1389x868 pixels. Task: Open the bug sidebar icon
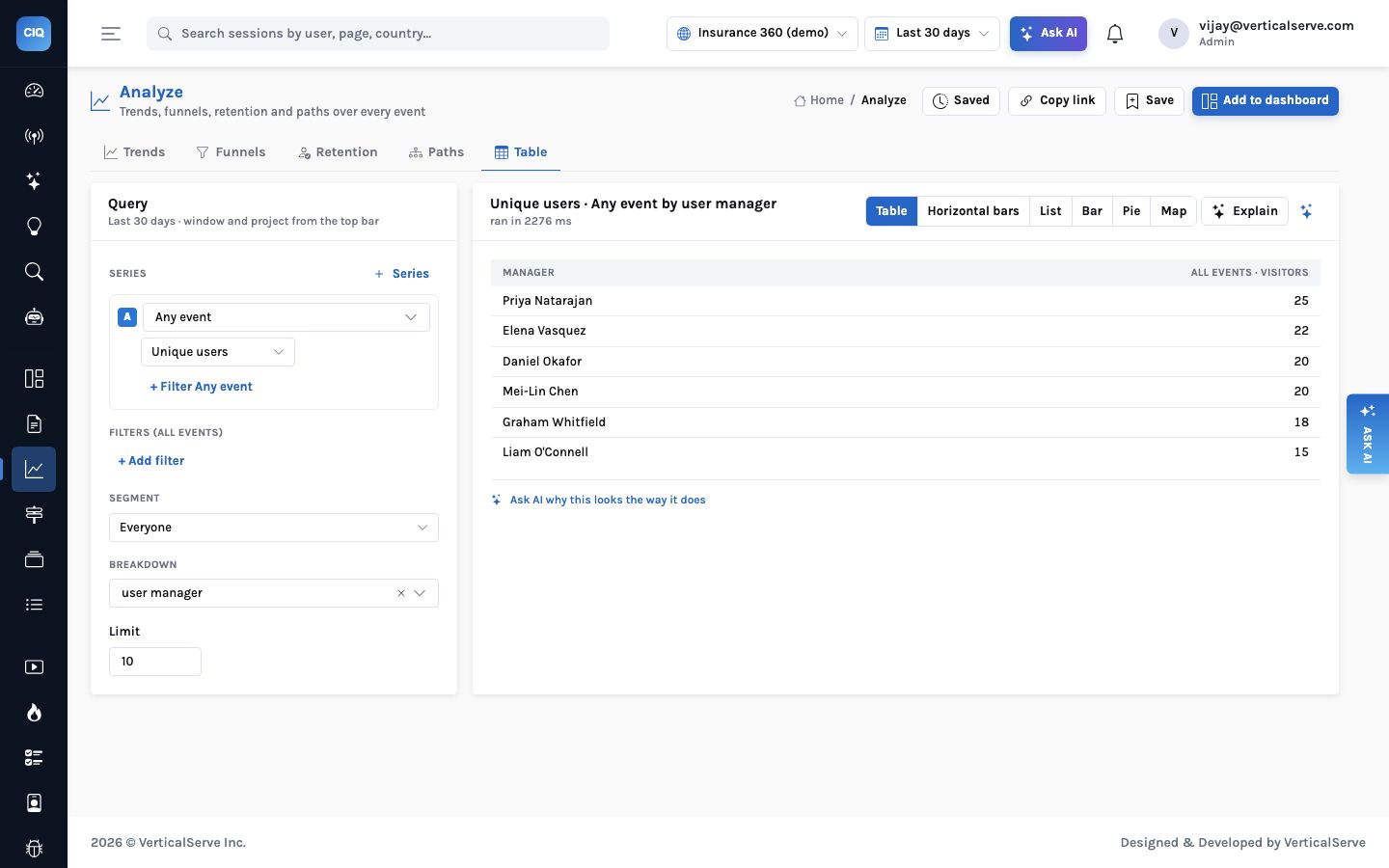34,848
